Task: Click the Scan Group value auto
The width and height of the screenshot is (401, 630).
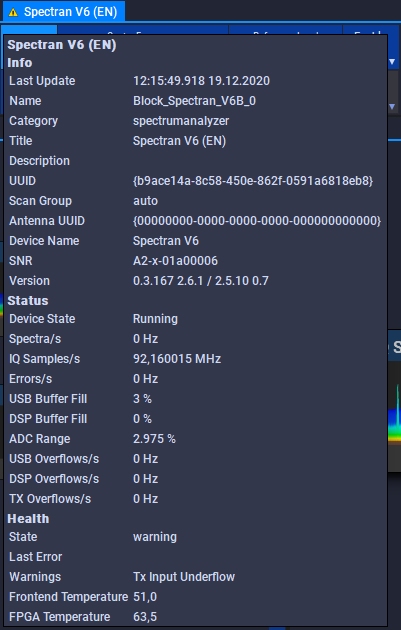Action: coord(145,201)
